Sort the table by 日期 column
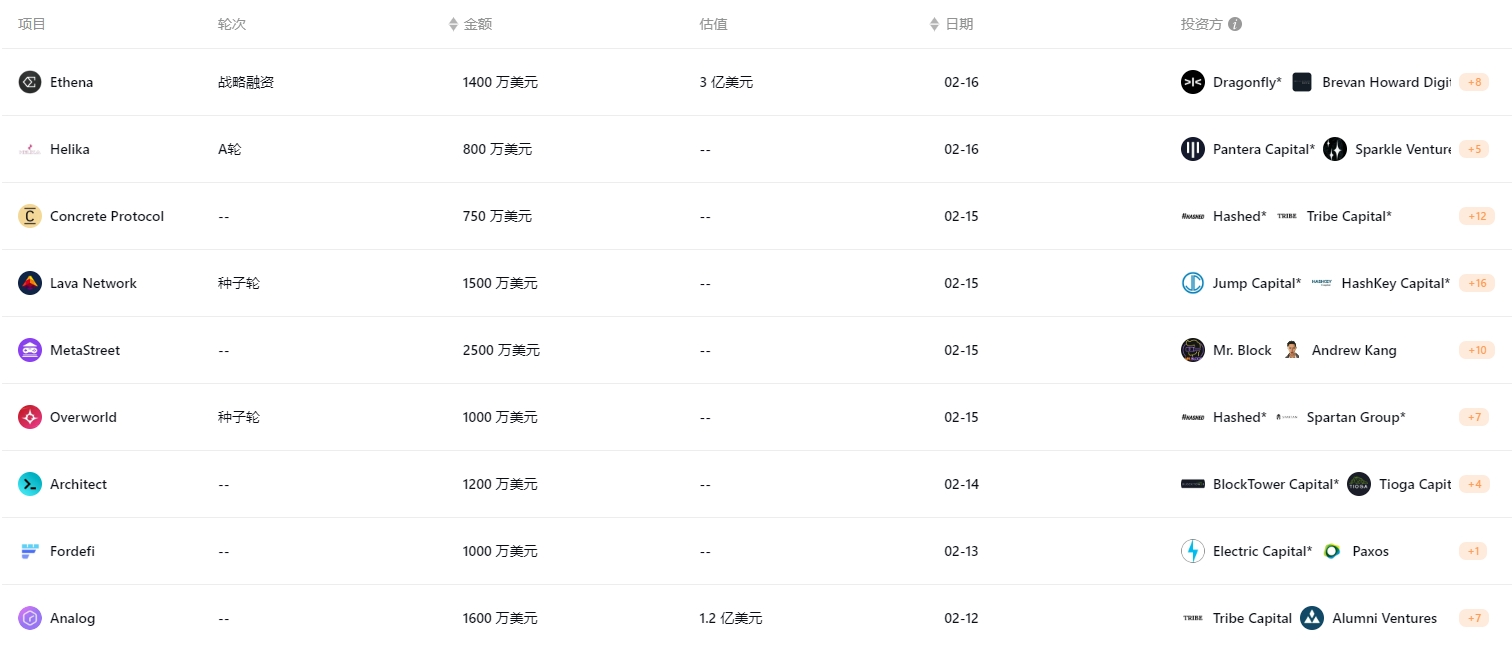Image resolution: width=1512 pixels, height=648 pixels. [x=951, y=24]
